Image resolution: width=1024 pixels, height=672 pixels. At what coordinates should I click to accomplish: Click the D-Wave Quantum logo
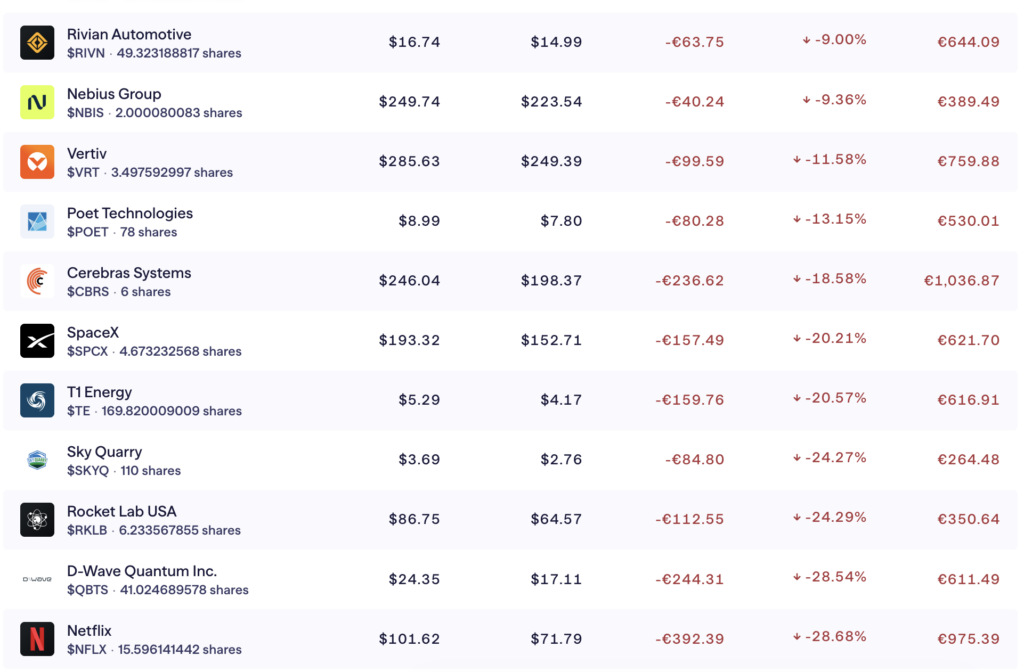pos(37,579)
